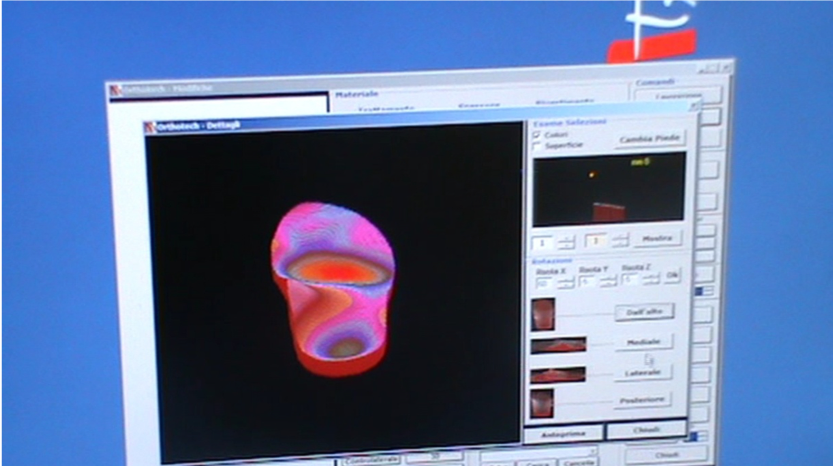Click the Dall'alto top view thumbnail
This screenshot has width=833, height=466.
tap(543, 313)
